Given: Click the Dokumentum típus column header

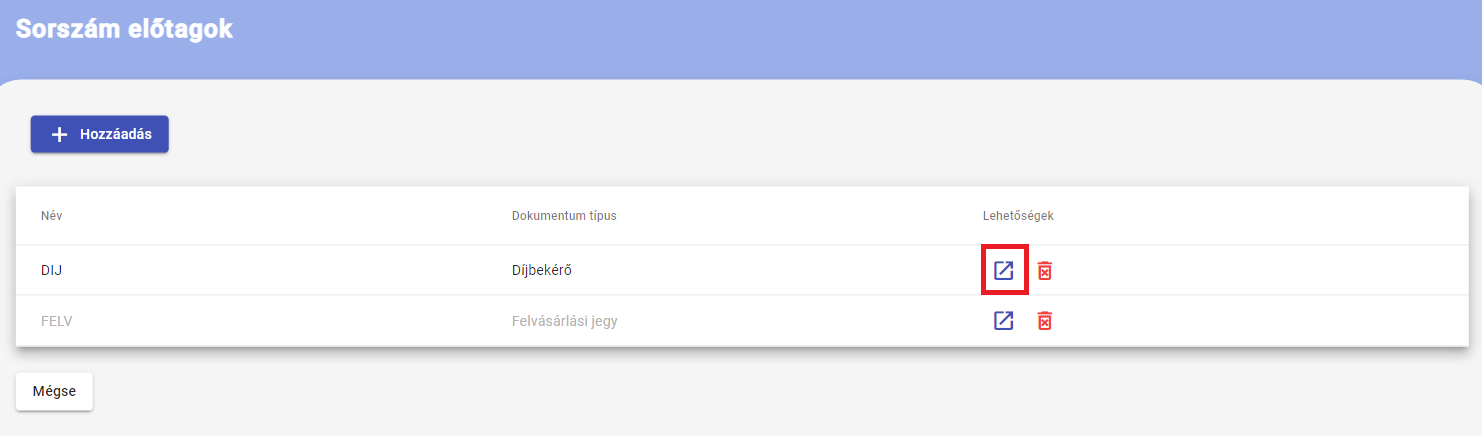Looking at the screenshot, I should (x=564, y=216).
